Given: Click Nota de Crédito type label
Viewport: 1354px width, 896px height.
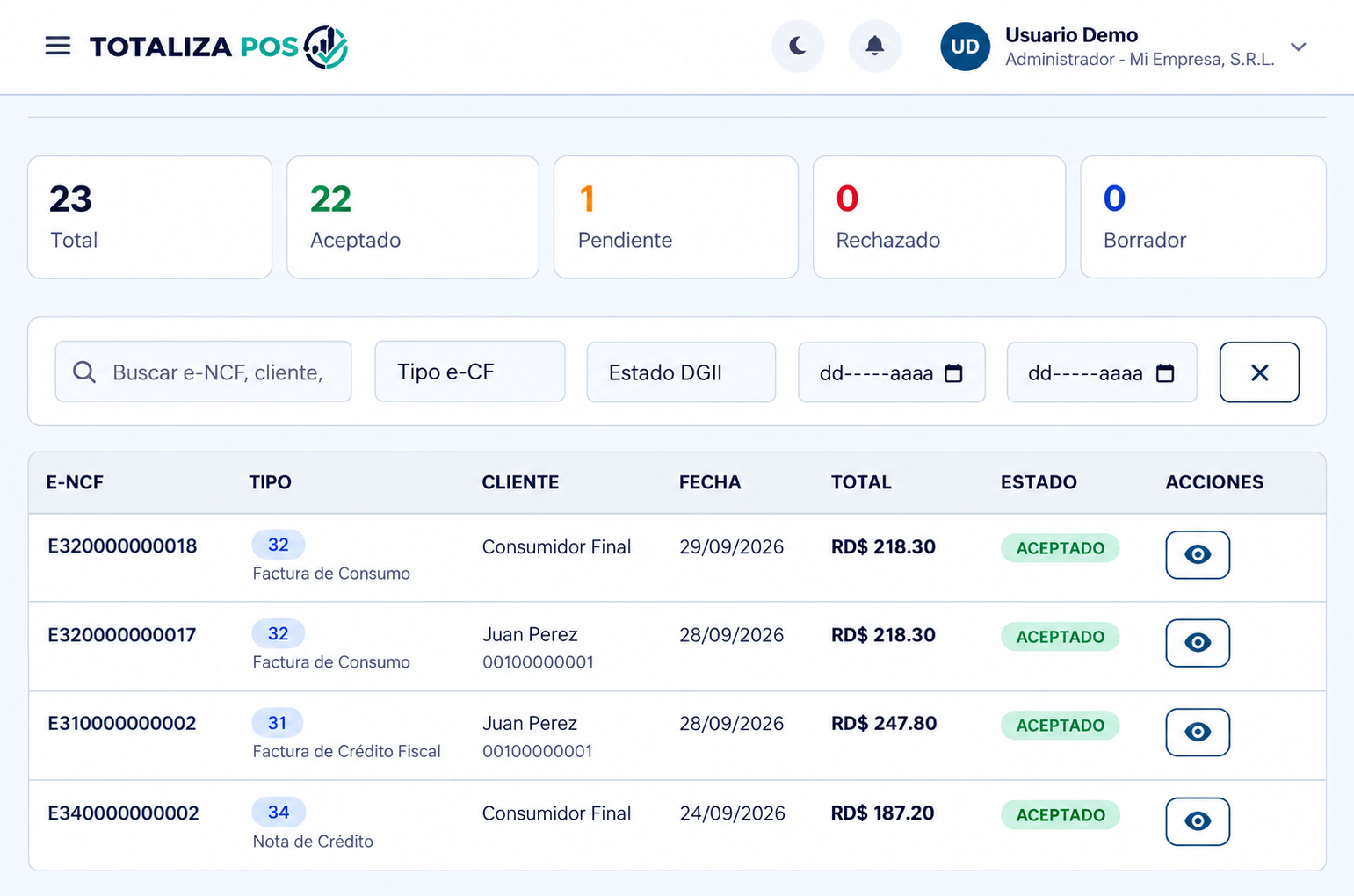Looking at the screenshot, I should [313, 842].
